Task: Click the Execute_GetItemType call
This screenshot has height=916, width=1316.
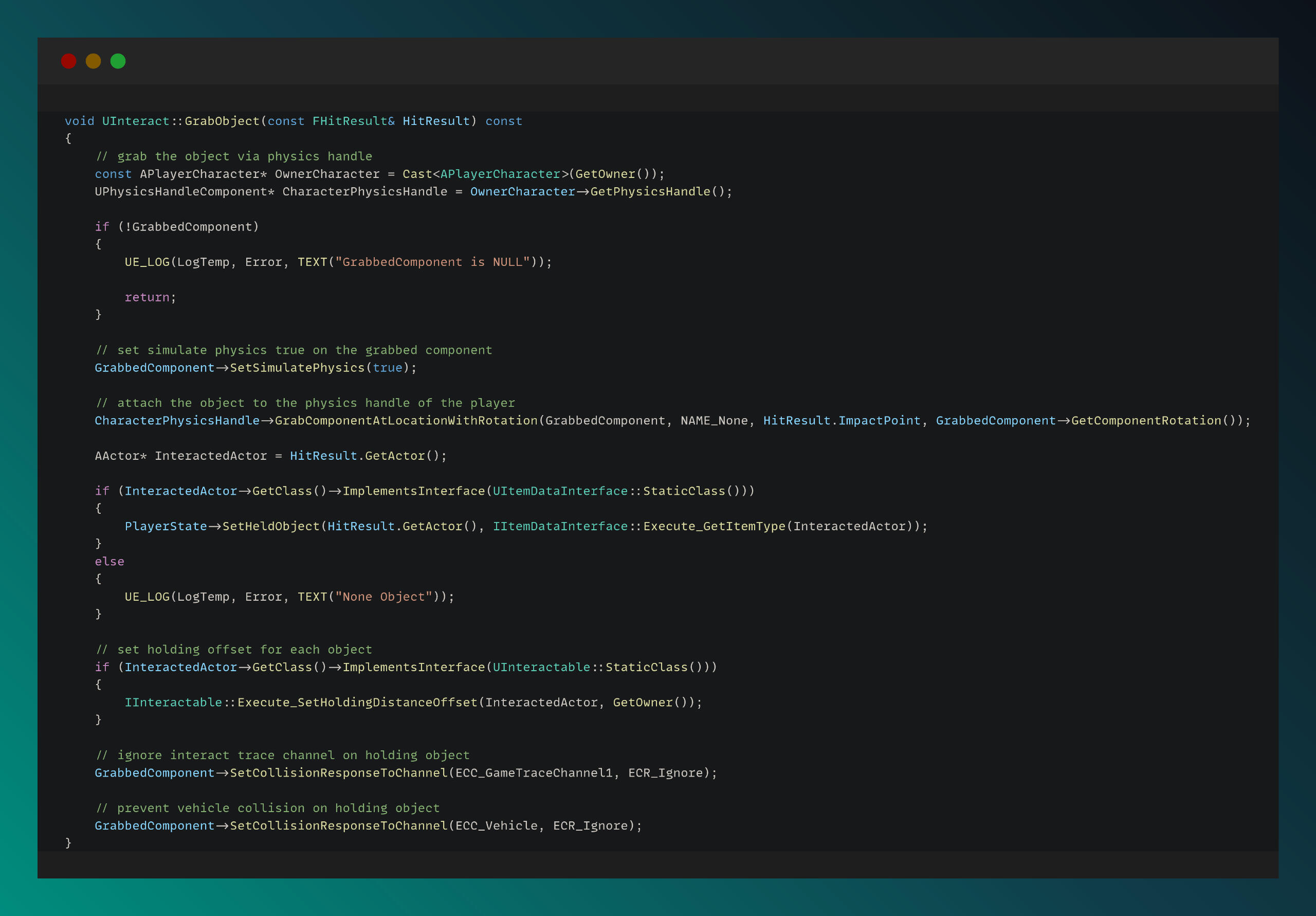Action: [x=714, y=526]
